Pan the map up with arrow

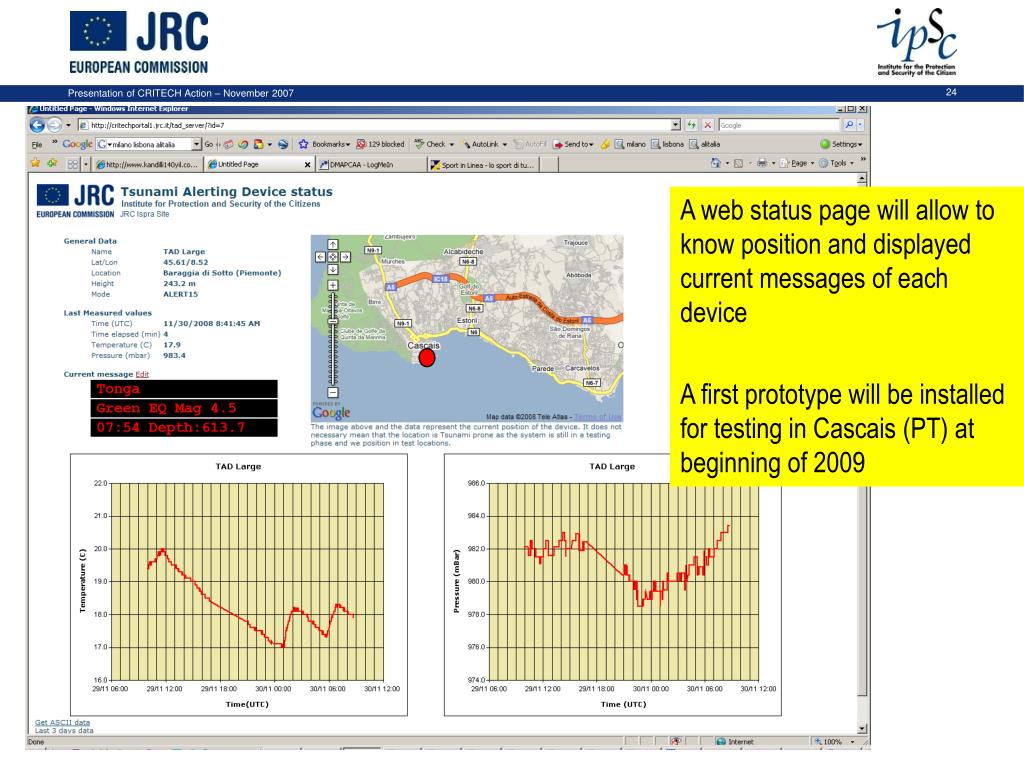point(332,244)
